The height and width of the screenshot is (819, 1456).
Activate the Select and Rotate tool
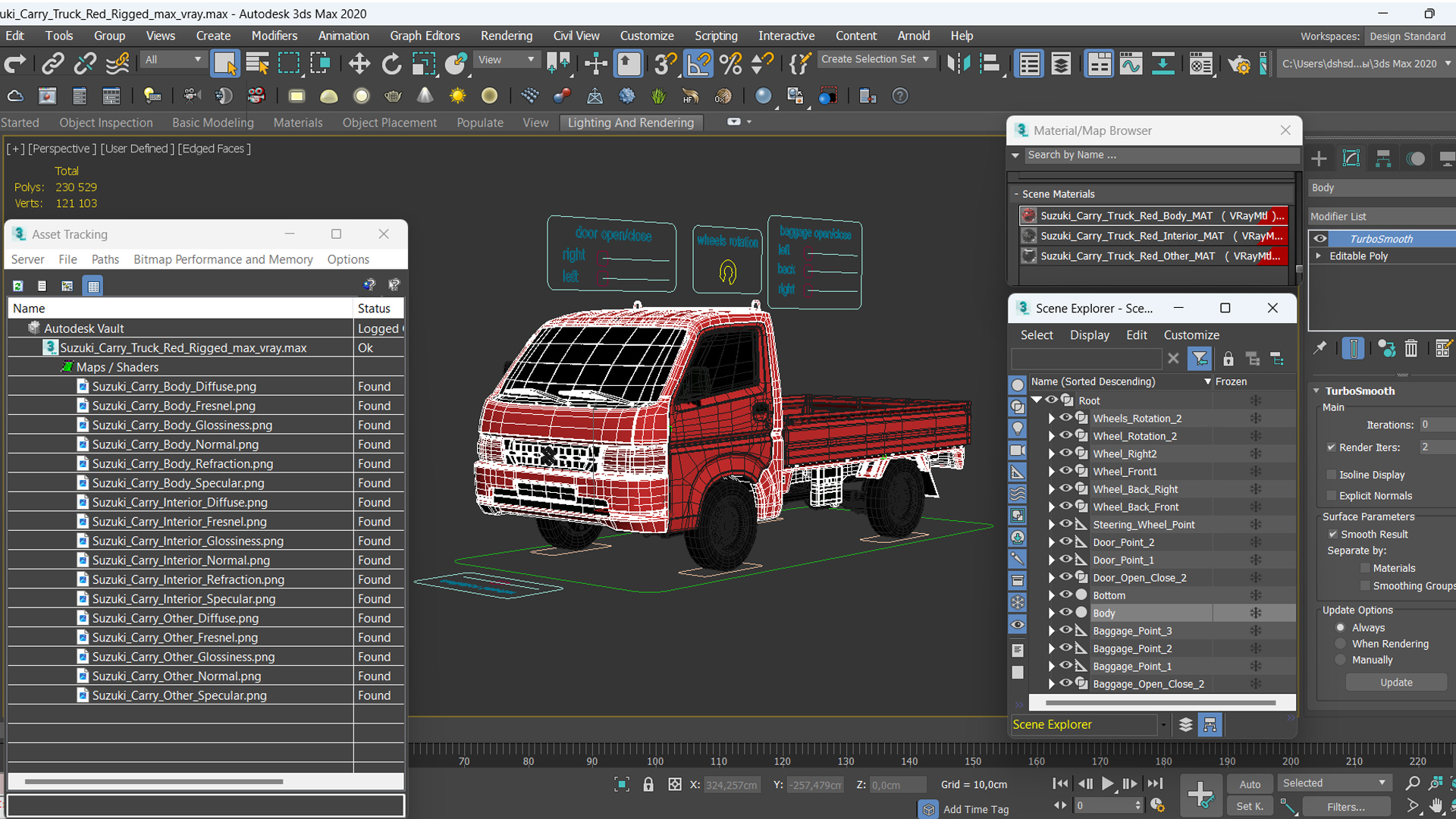pos(391,64)
